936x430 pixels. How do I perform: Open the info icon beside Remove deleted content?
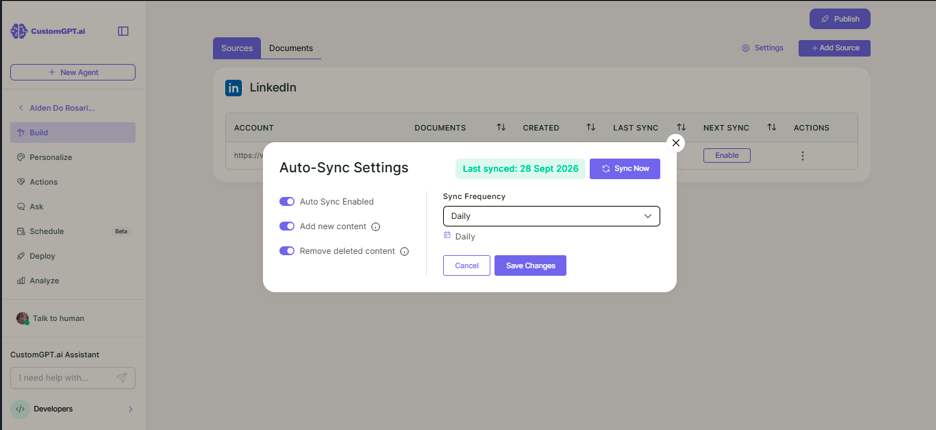pyautogui.click(x=404, y=251)
